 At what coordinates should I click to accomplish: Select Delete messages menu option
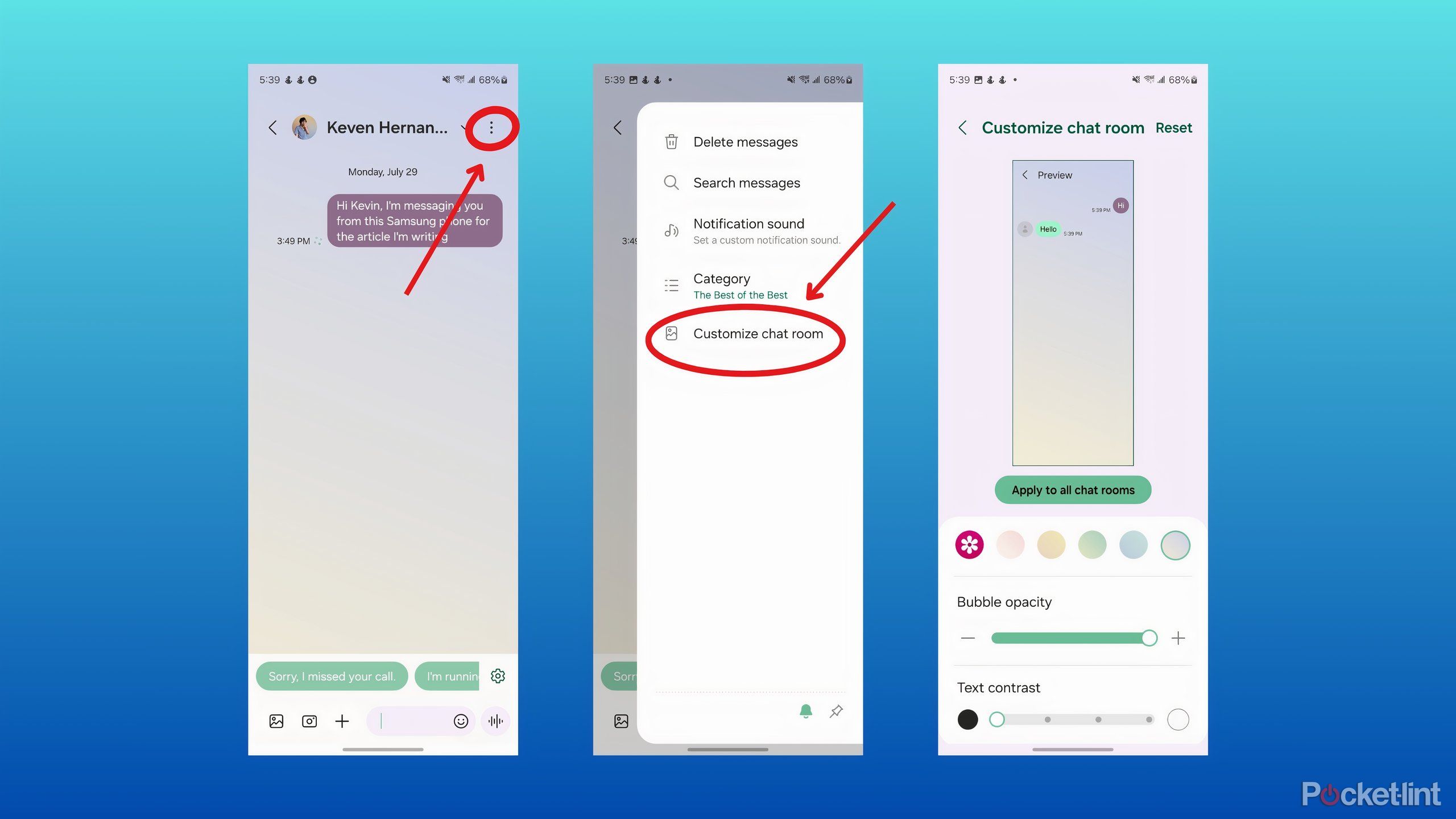click(x=745, y=141)
